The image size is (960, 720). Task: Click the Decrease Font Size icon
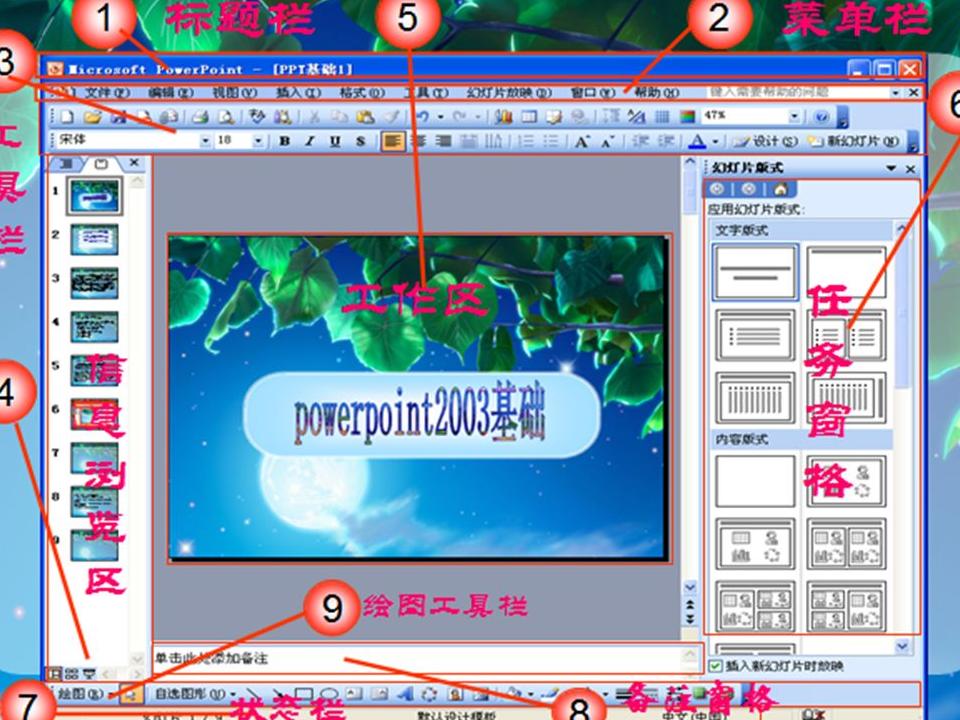point(607,141)
